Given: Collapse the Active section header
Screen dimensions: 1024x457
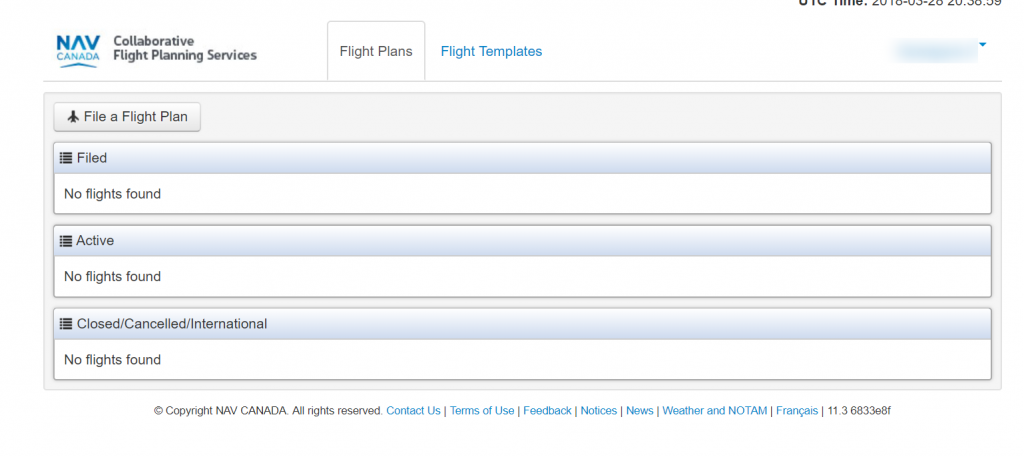Looking at the screenshot, I should (522, 241).
